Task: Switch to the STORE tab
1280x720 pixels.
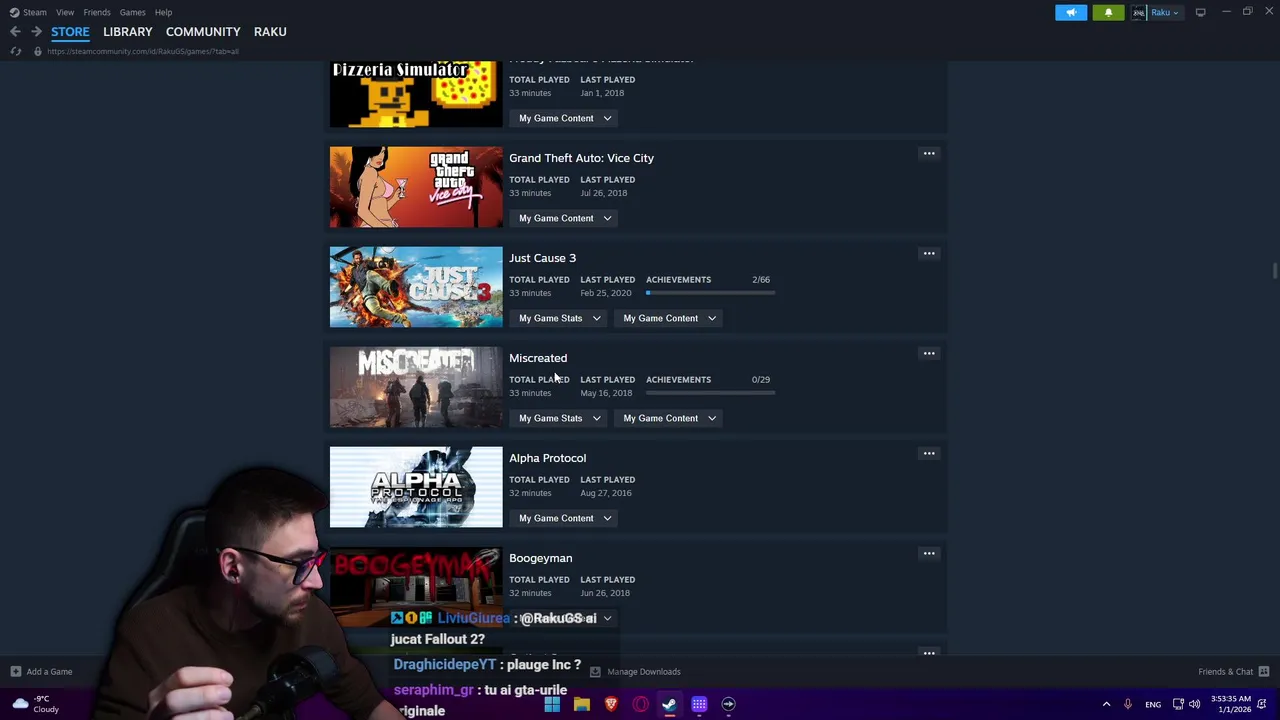Action: point(70,32)
